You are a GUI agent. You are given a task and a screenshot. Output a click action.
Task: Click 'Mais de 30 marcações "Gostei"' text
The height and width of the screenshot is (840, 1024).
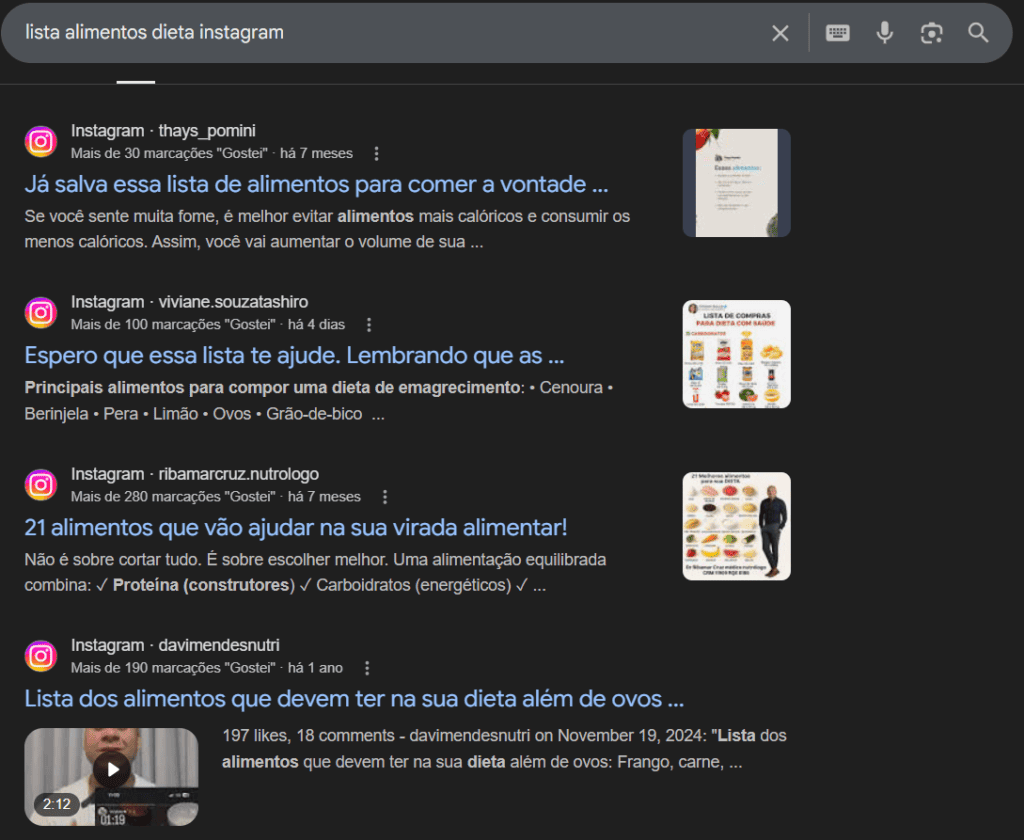[x=169, y=153]
